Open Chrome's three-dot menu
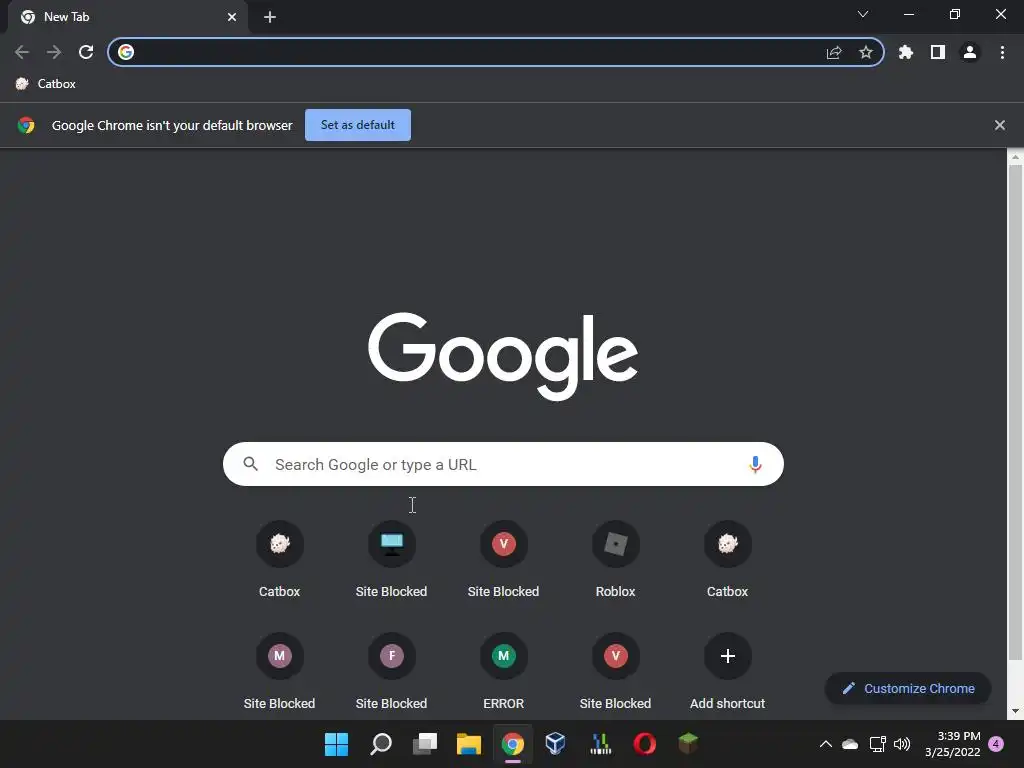 point(1002,52)
